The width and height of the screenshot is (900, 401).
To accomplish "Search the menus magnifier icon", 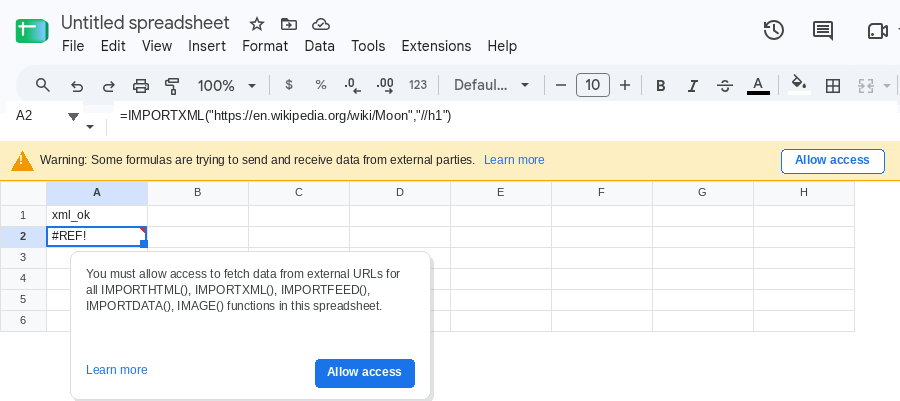I will [42, 85].
